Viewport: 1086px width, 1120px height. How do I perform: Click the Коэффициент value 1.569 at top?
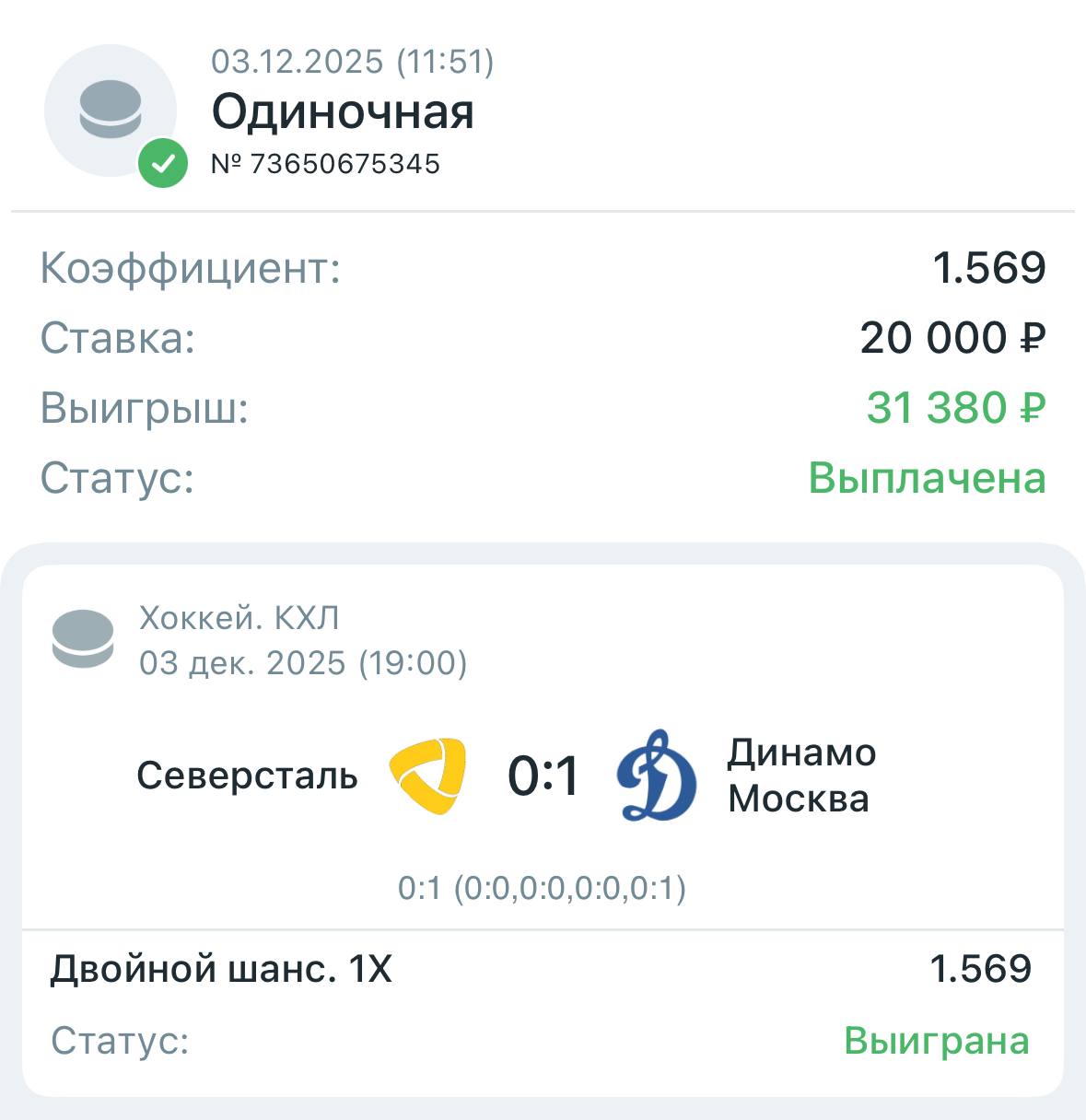pyautogui.click(x=988, y=268)
